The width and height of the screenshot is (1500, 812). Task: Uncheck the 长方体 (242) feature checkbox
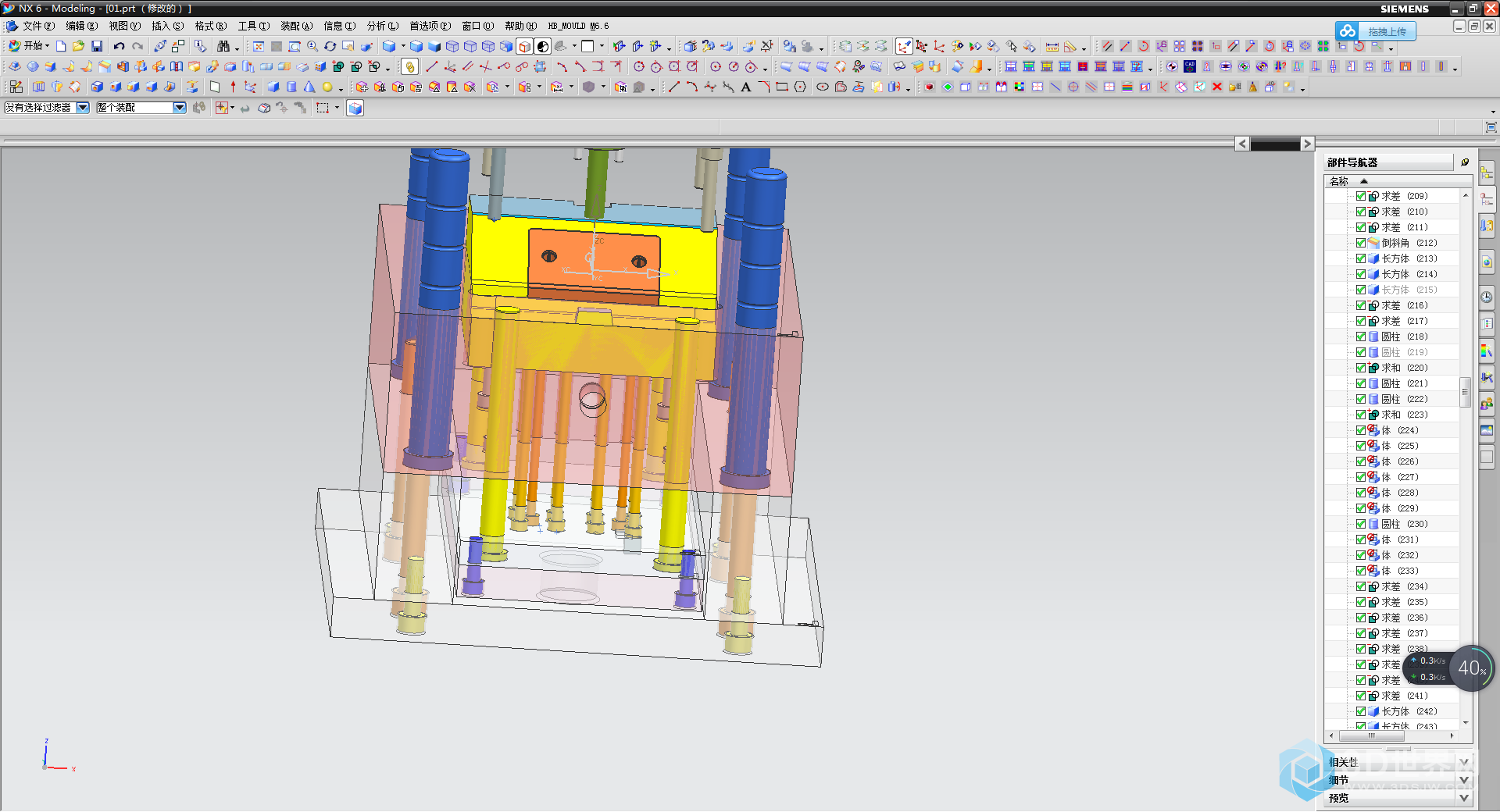pos(1361,711)
